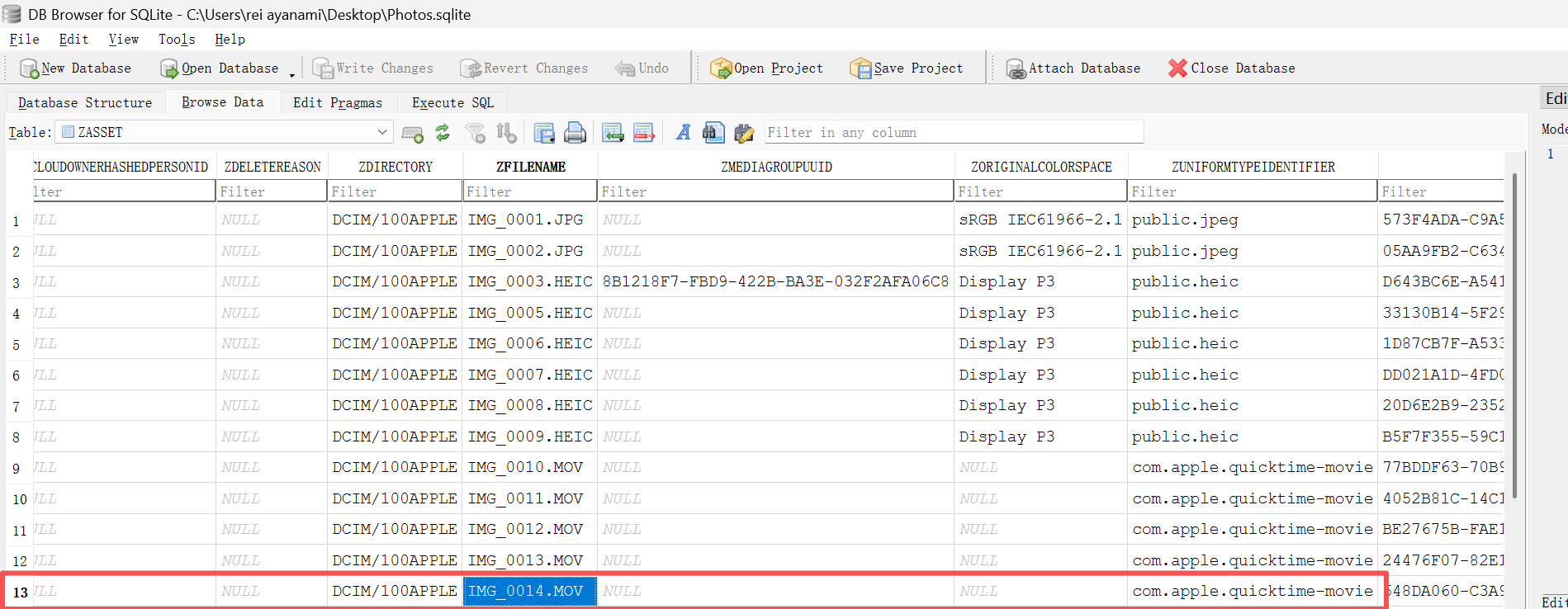Switch to the Database Structure tab
The image size is (1568, 609).
pyautogui.click(x=85, y=102)
